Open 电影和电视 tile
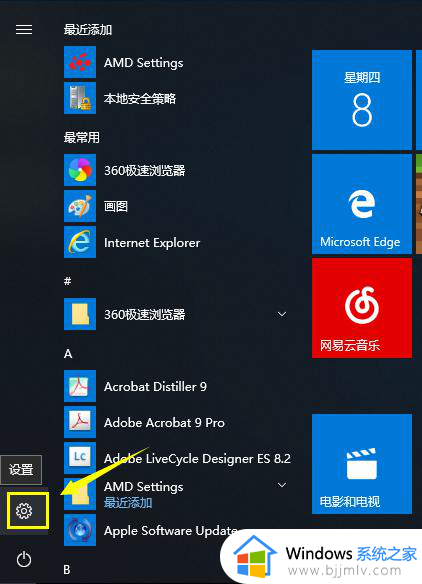Screen dimensions: 422x584 362,464
